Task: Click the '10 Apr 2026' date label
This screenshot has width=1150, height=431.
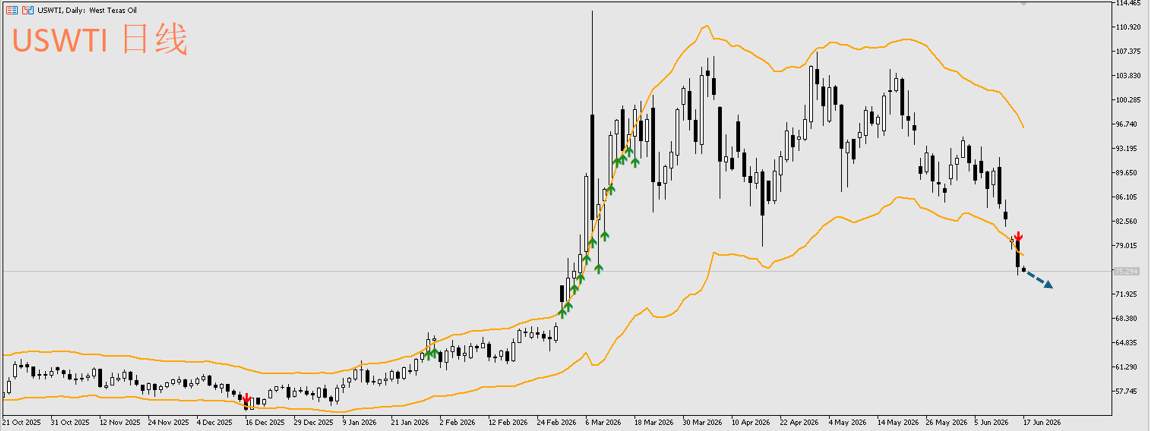Action: [x=749, y=423]
